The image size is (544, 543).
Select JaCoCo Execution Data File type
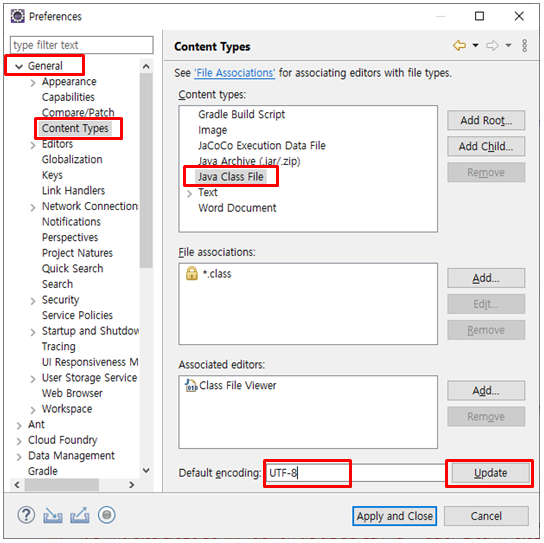coord(262,145)
